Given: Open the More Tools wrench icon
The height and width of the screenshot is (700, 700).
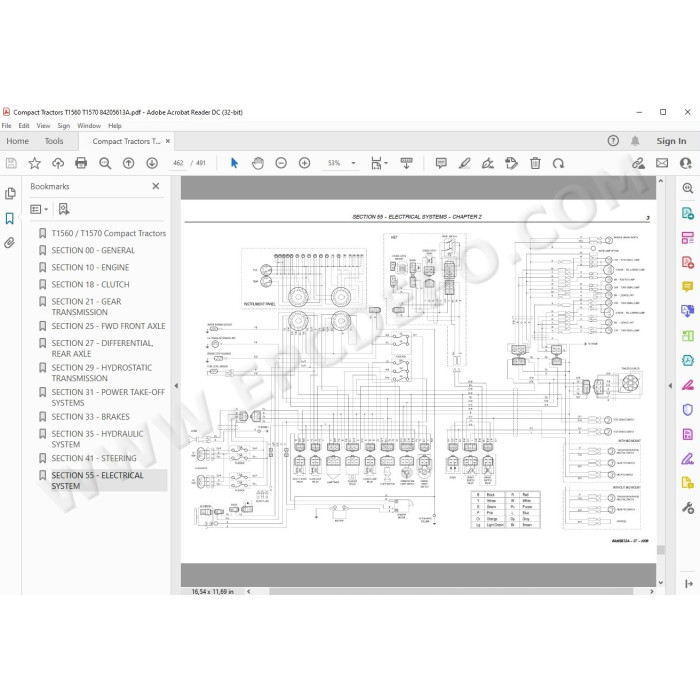Looking at the screenshot, I should [x=688, y=508].
